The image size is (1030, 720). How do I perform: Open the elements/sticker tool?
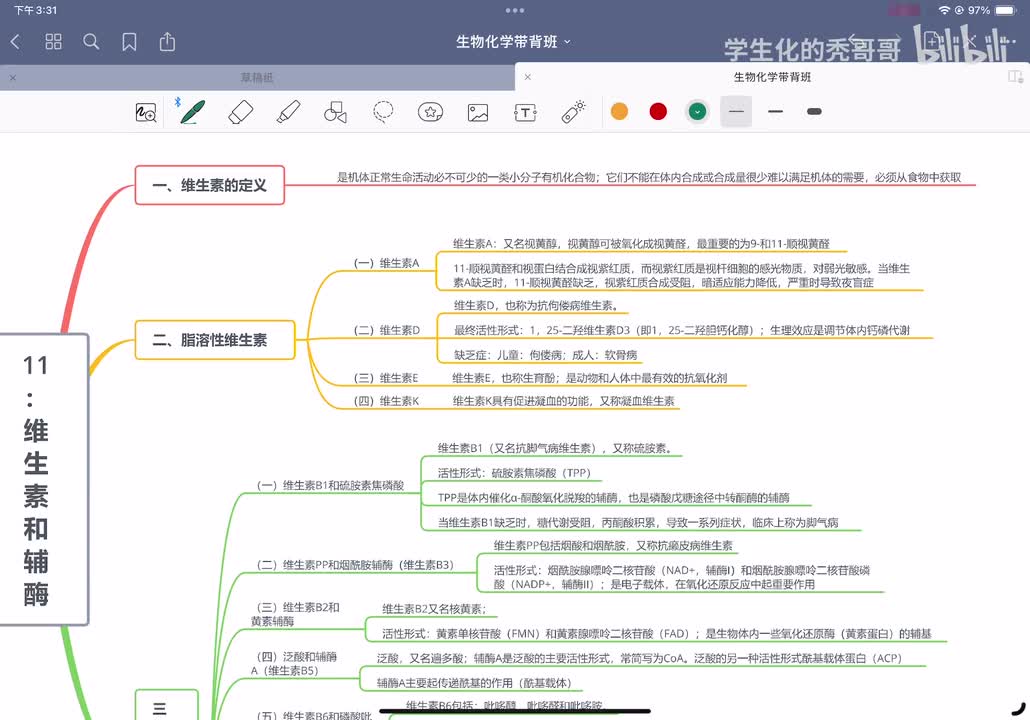point(430,112)
